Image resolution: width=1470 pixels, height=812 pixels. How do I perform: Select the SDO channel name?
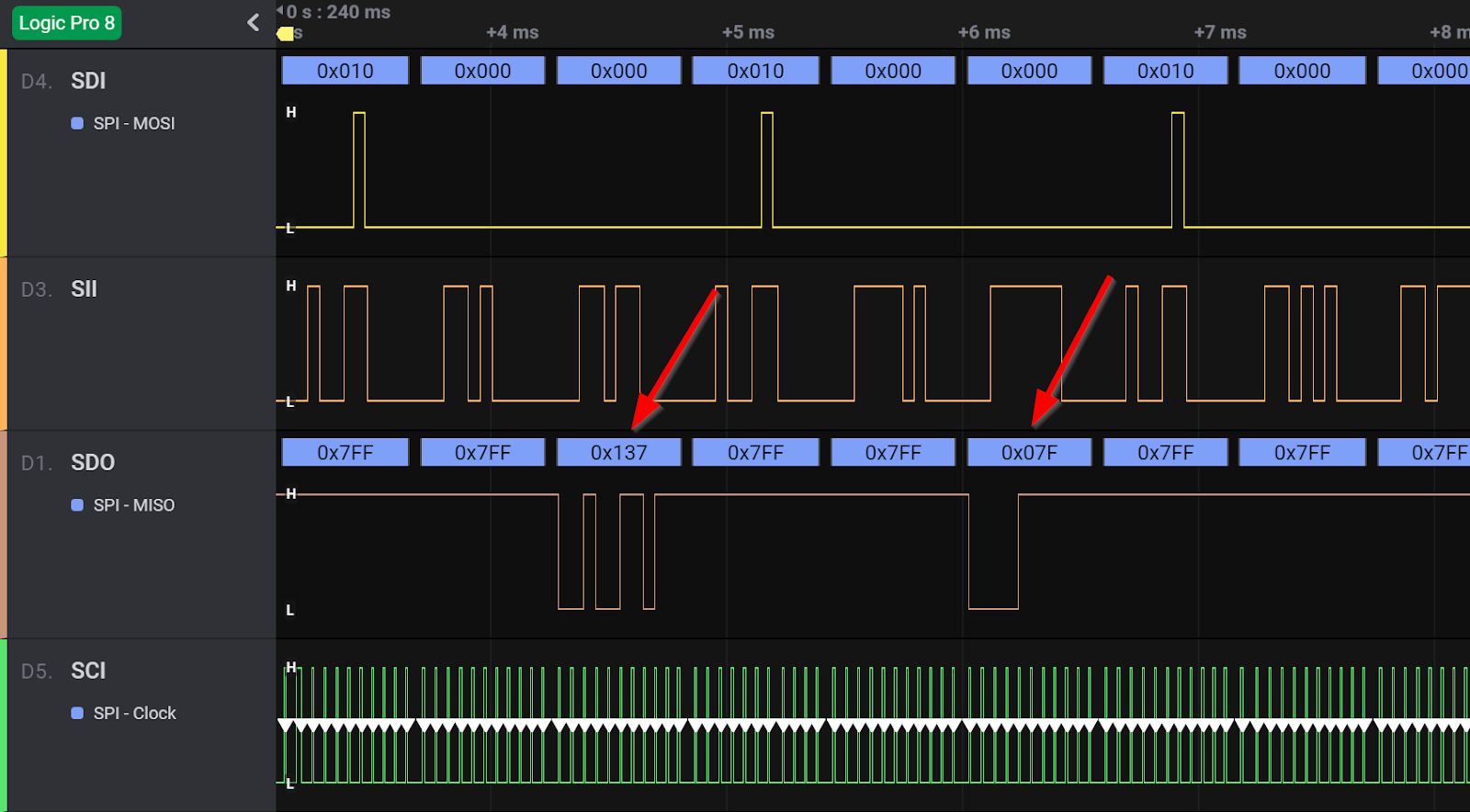click(x=93, y=462)
